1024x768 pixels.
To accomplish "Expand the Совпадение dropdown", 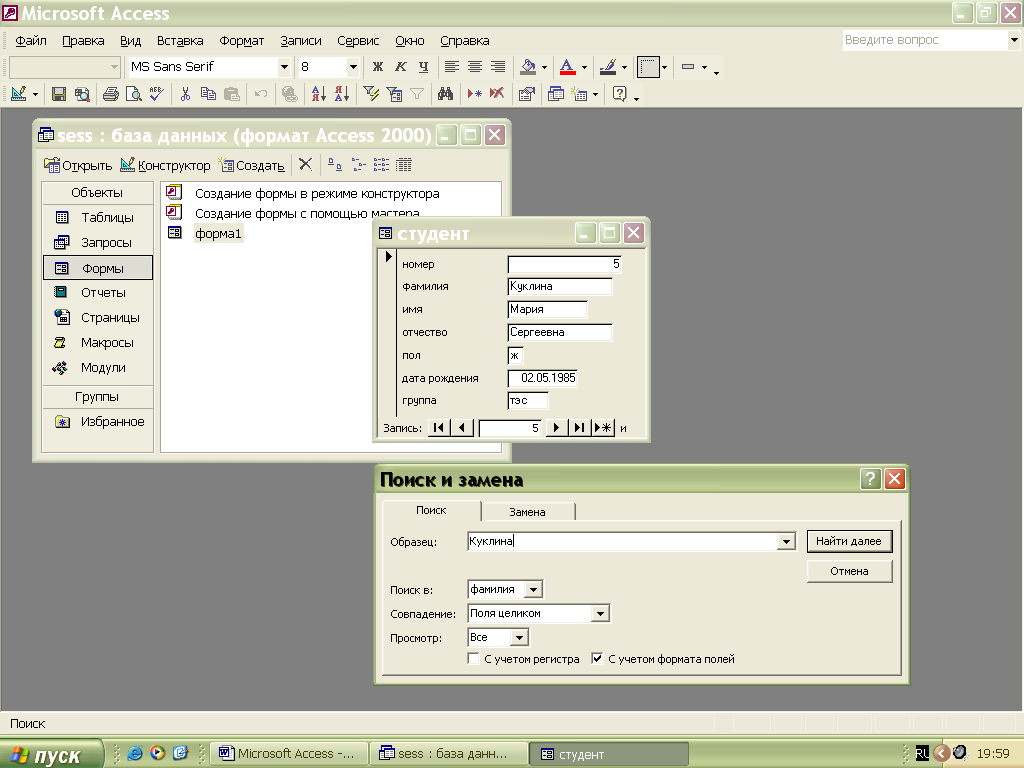I will click(x=600, y=614).
